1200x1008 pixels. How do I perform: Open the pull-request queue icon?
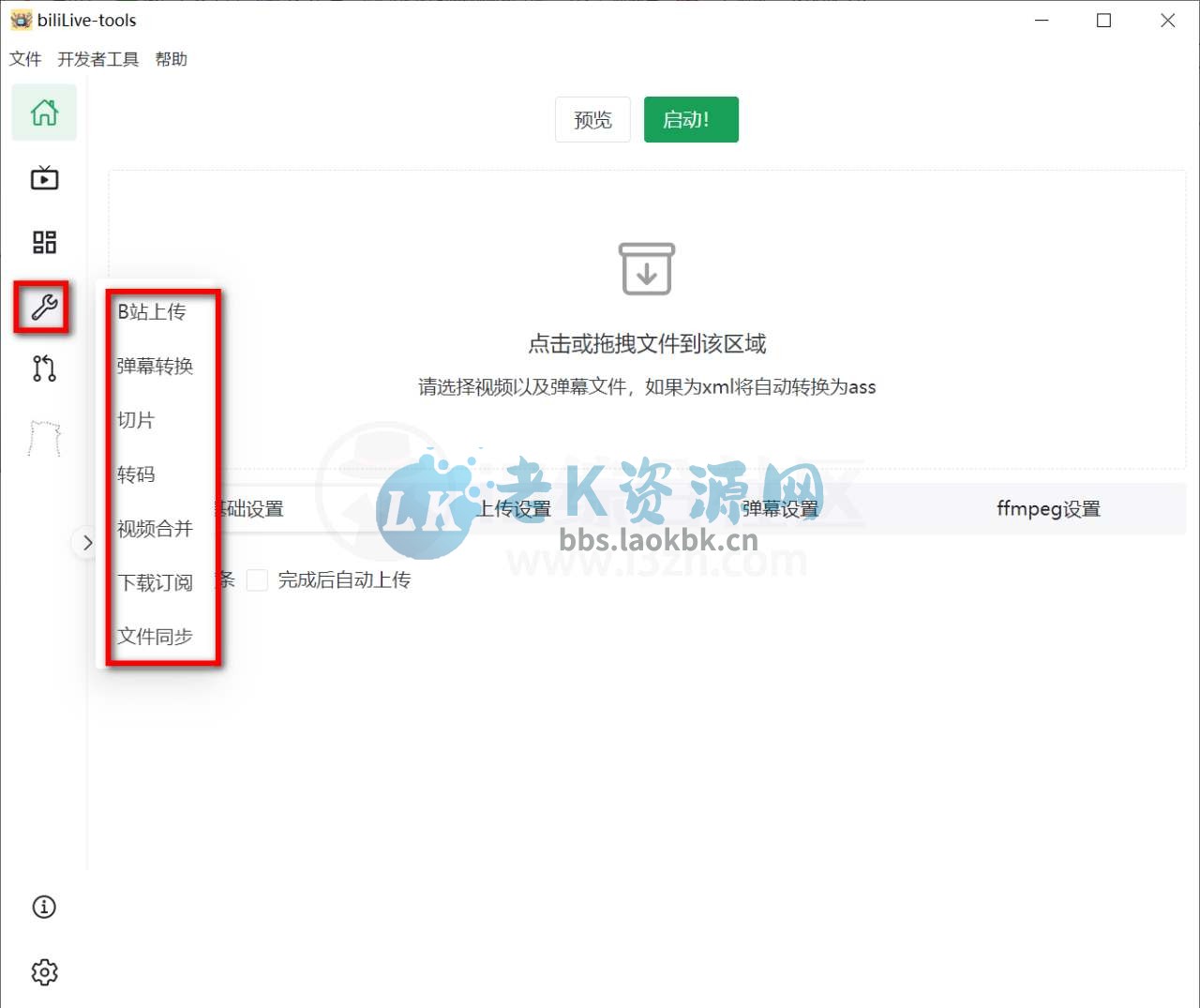44,369
